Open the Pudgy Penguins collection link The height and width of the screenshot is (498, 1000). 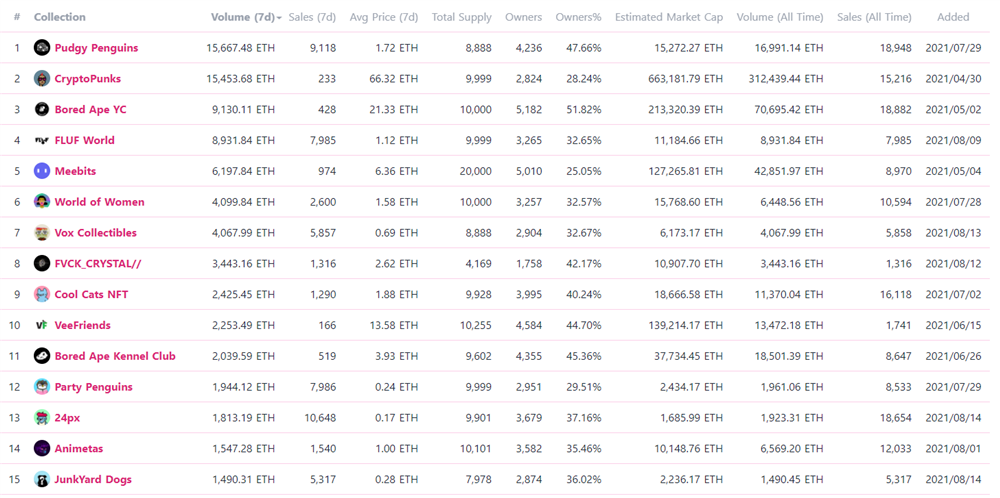pos(96,48)
